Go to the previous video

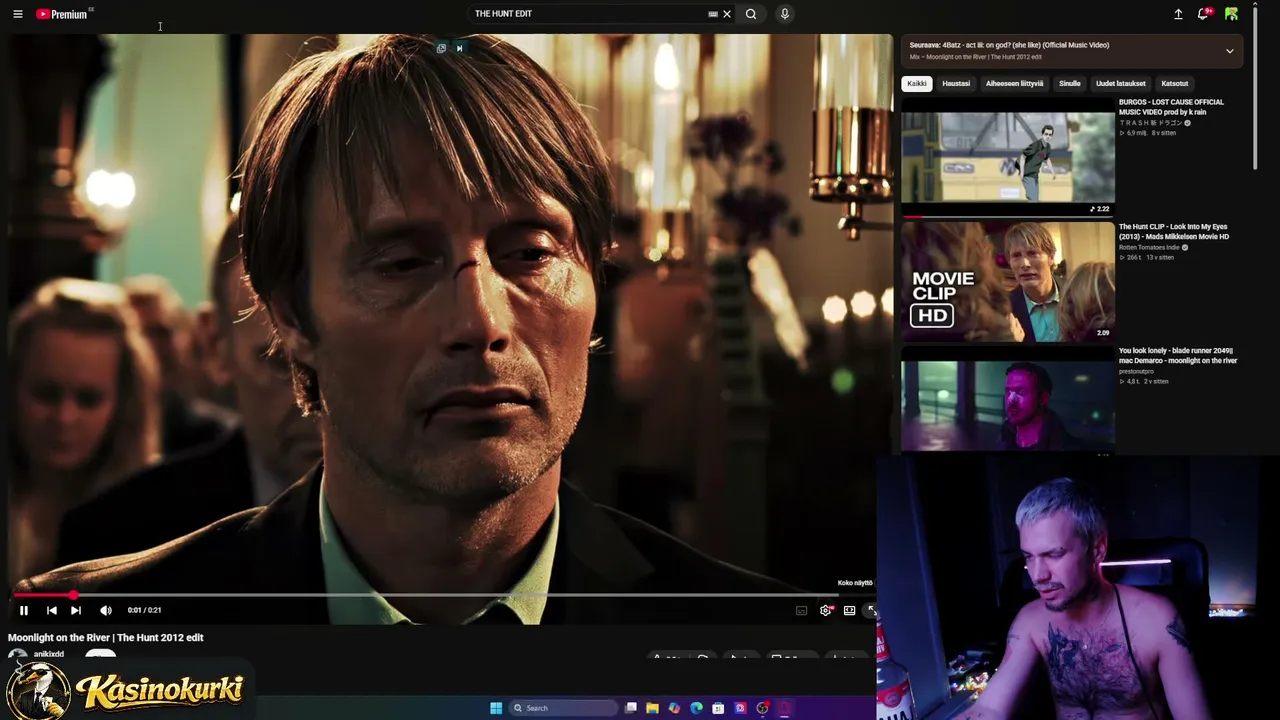(x=51, y=610)
